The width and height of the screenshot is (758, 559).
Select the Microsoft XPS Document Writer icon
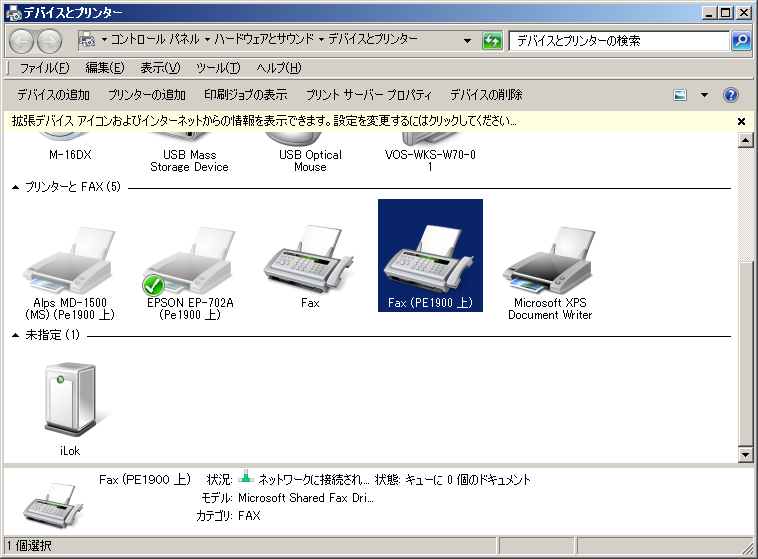550,262
